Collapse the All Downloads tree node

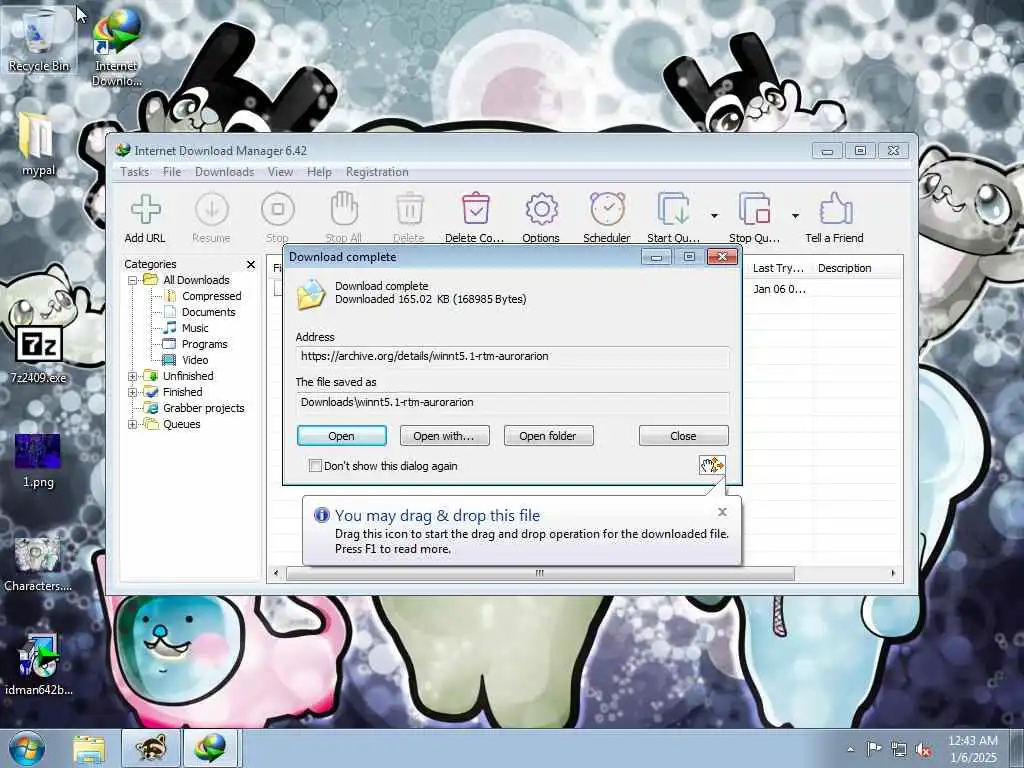[133, 280]
